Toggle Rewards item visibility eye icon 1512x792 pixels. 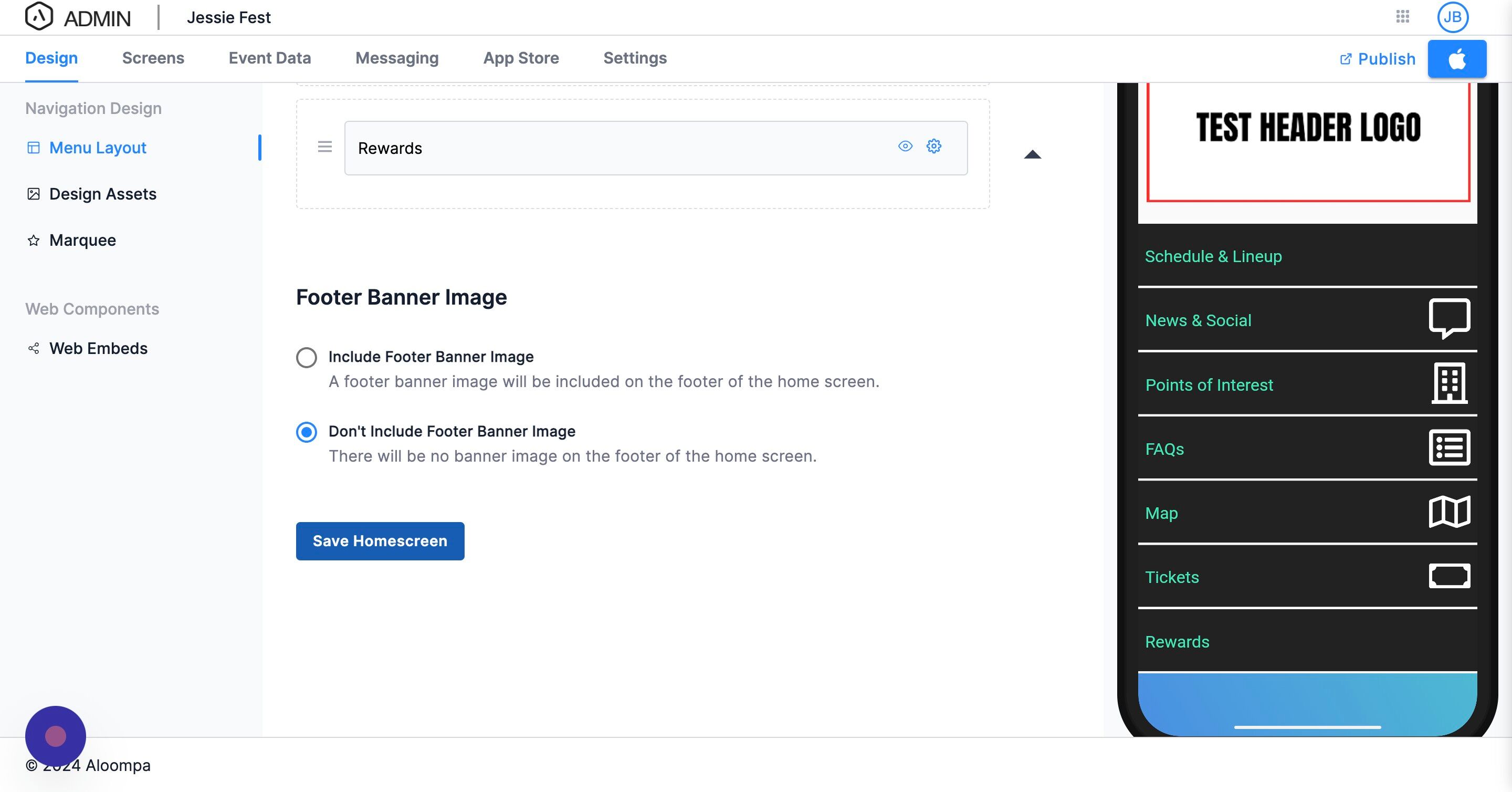905,146
